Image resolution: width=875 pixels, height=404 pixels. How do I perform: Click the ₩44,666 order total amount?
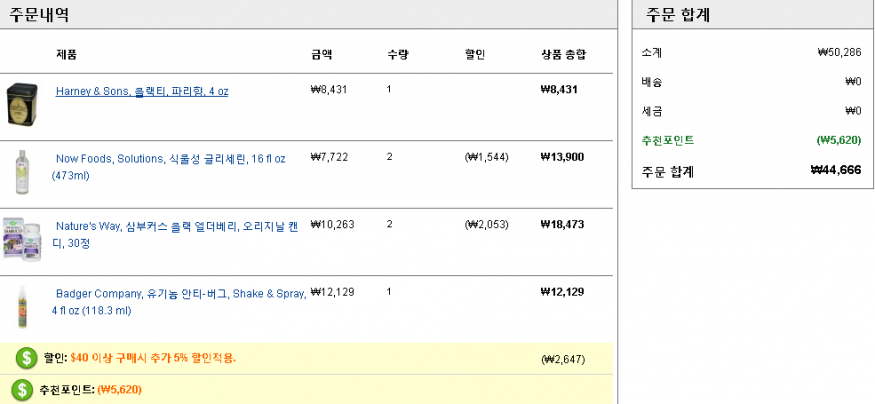(x=835, y=170)
